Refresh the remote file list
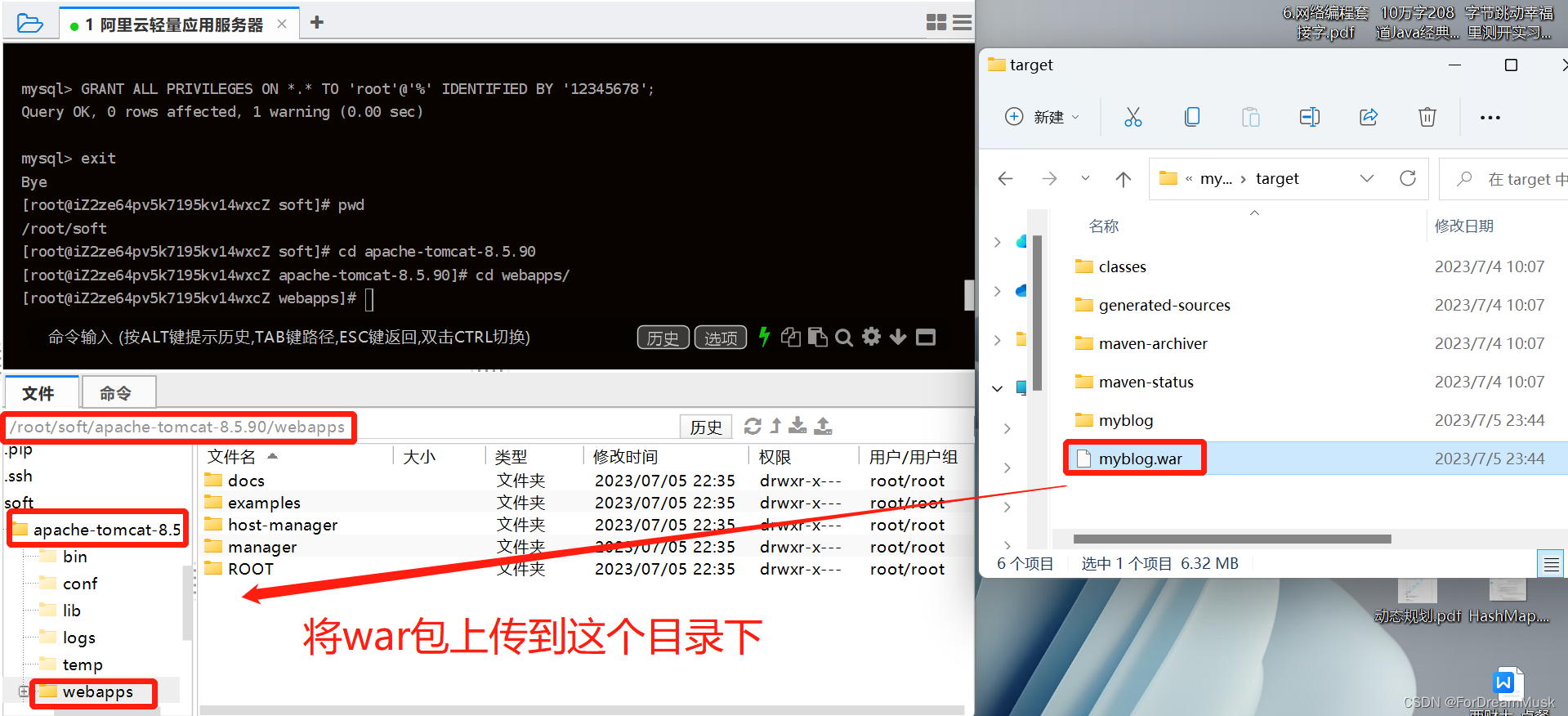 pyautogui.click(x=753, y=426)
